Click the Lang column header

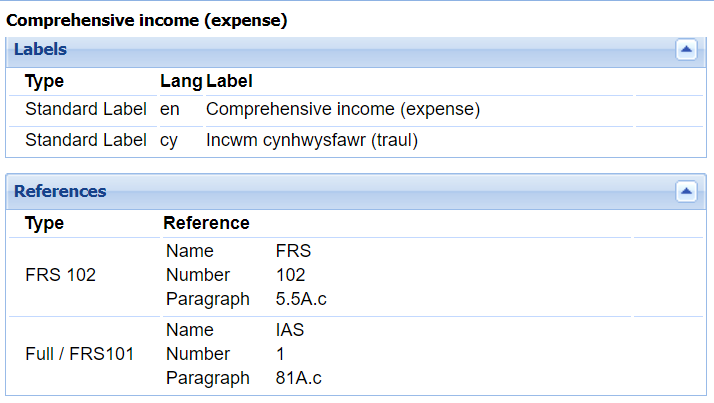click(181, 82)
